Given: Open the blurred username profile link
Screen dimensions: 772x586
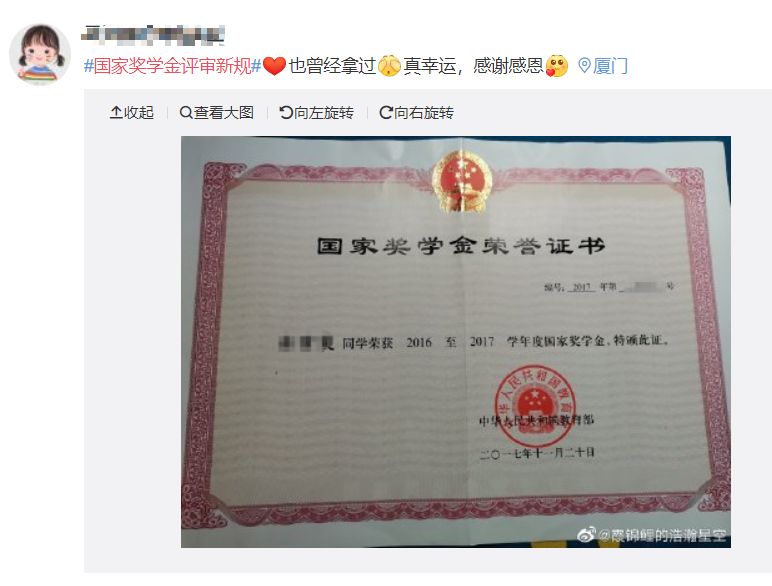Looking at the screenshot, I should point(153,34).
